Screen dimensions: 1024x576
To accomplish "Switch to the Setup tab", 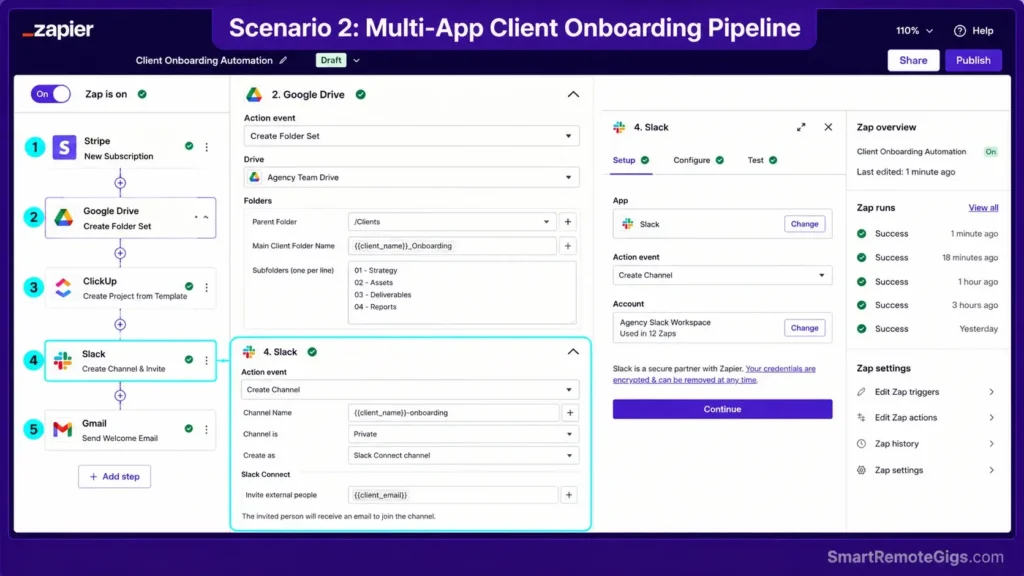I will [630, 160].
